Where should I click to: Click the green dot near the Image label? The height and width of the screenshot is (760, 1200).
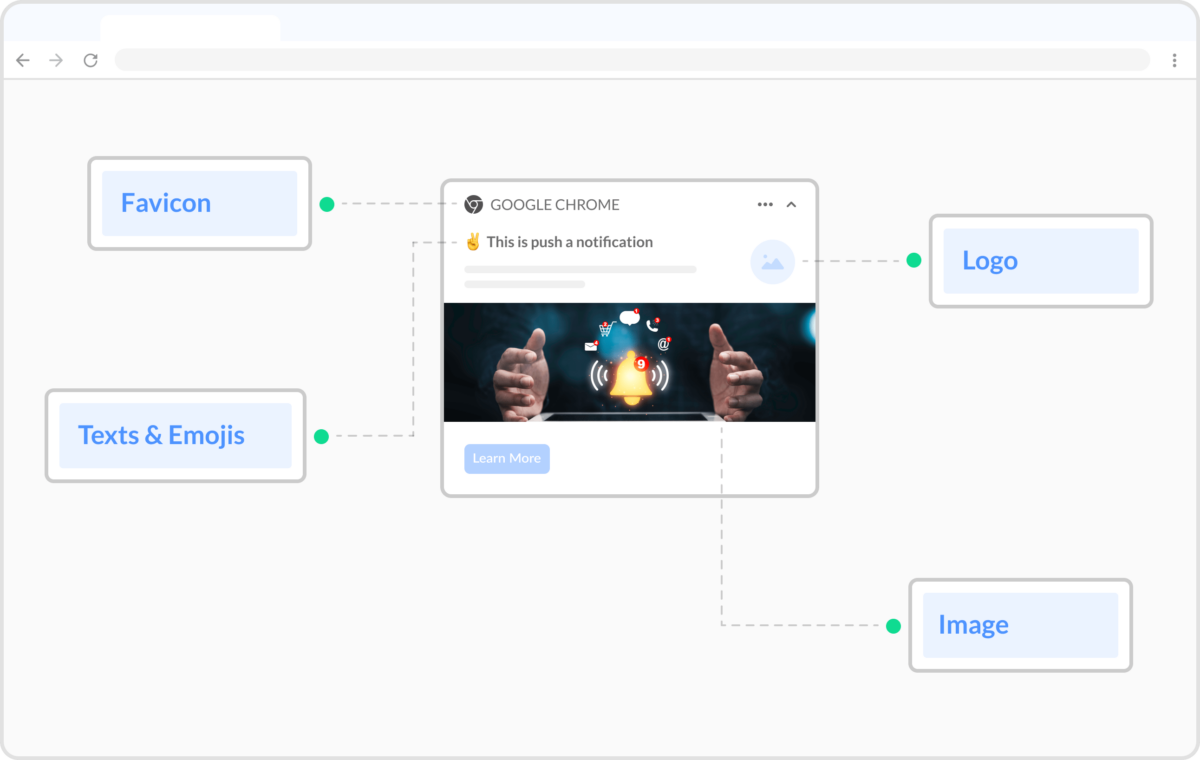coord(893,624)
